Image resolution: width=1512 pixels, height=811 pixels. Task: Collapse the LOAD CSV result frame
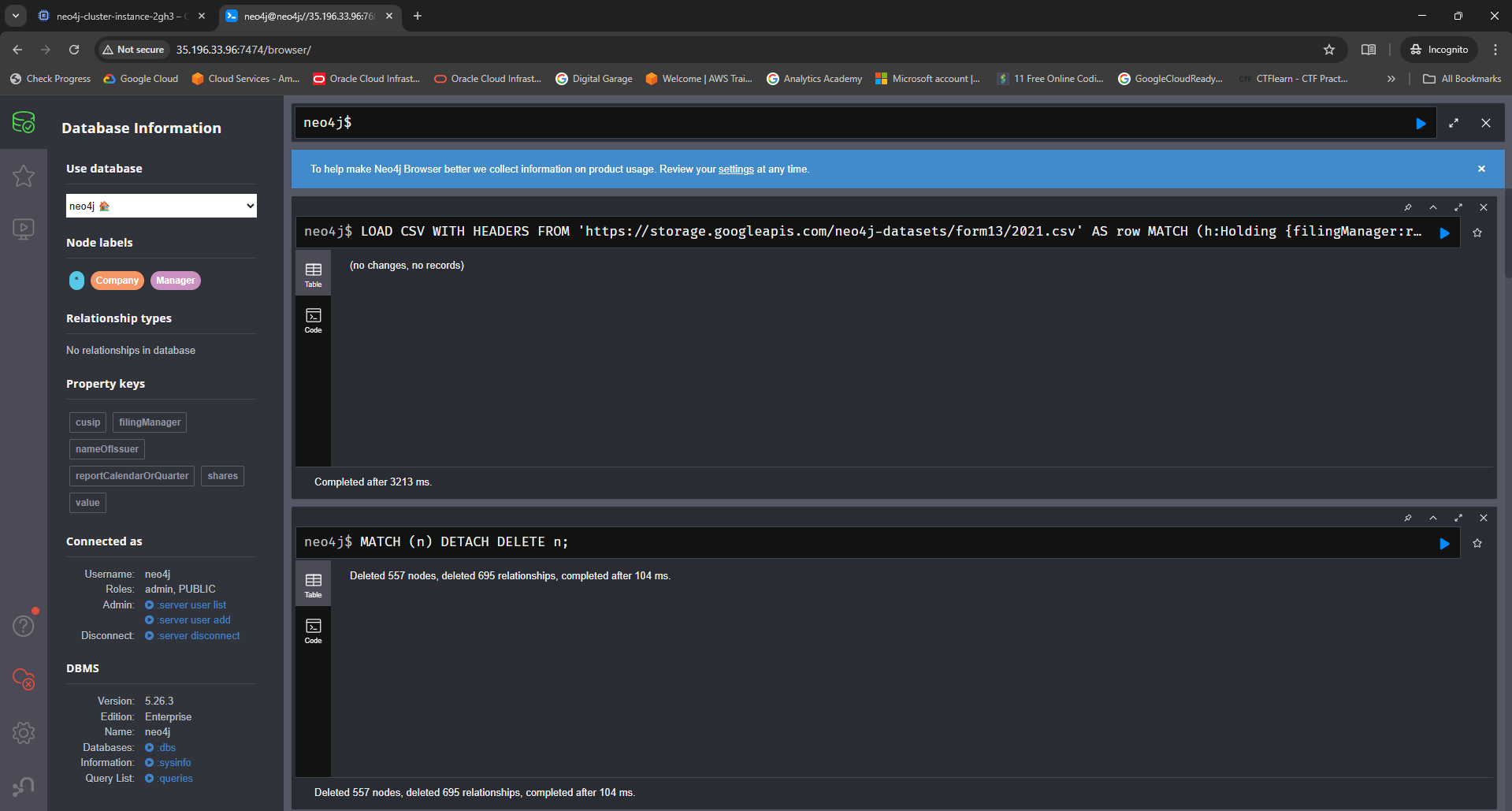tap(1433, 207)
